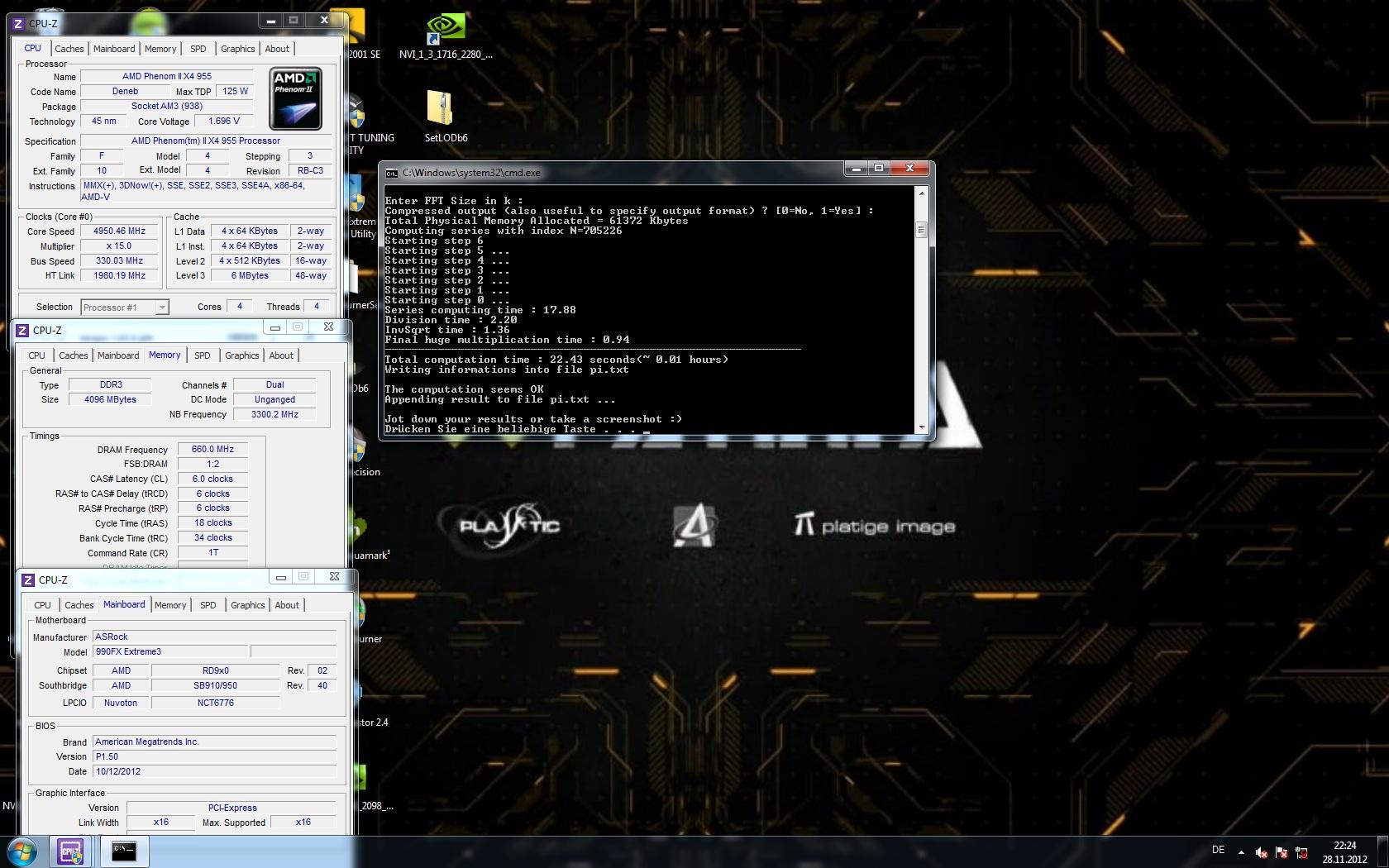Click Memory Size value 4096 MBytes
This screenshot has width=1389, height=868.
click(x=110, y=400)
